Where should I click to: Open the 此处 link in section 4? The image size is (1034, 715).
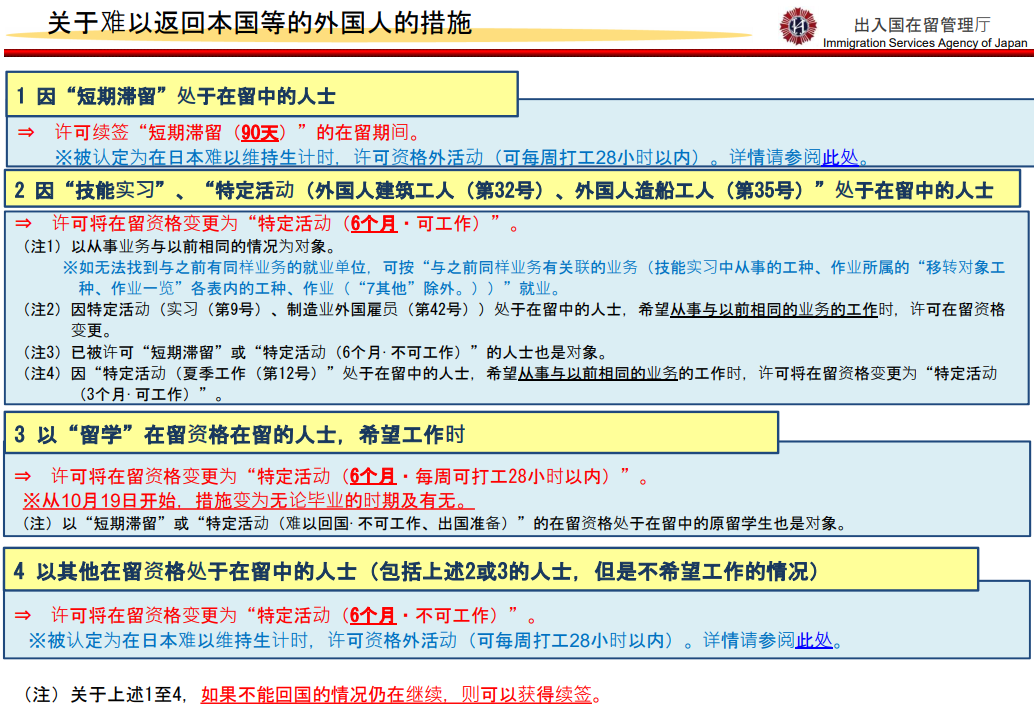(x=814, y=640)
